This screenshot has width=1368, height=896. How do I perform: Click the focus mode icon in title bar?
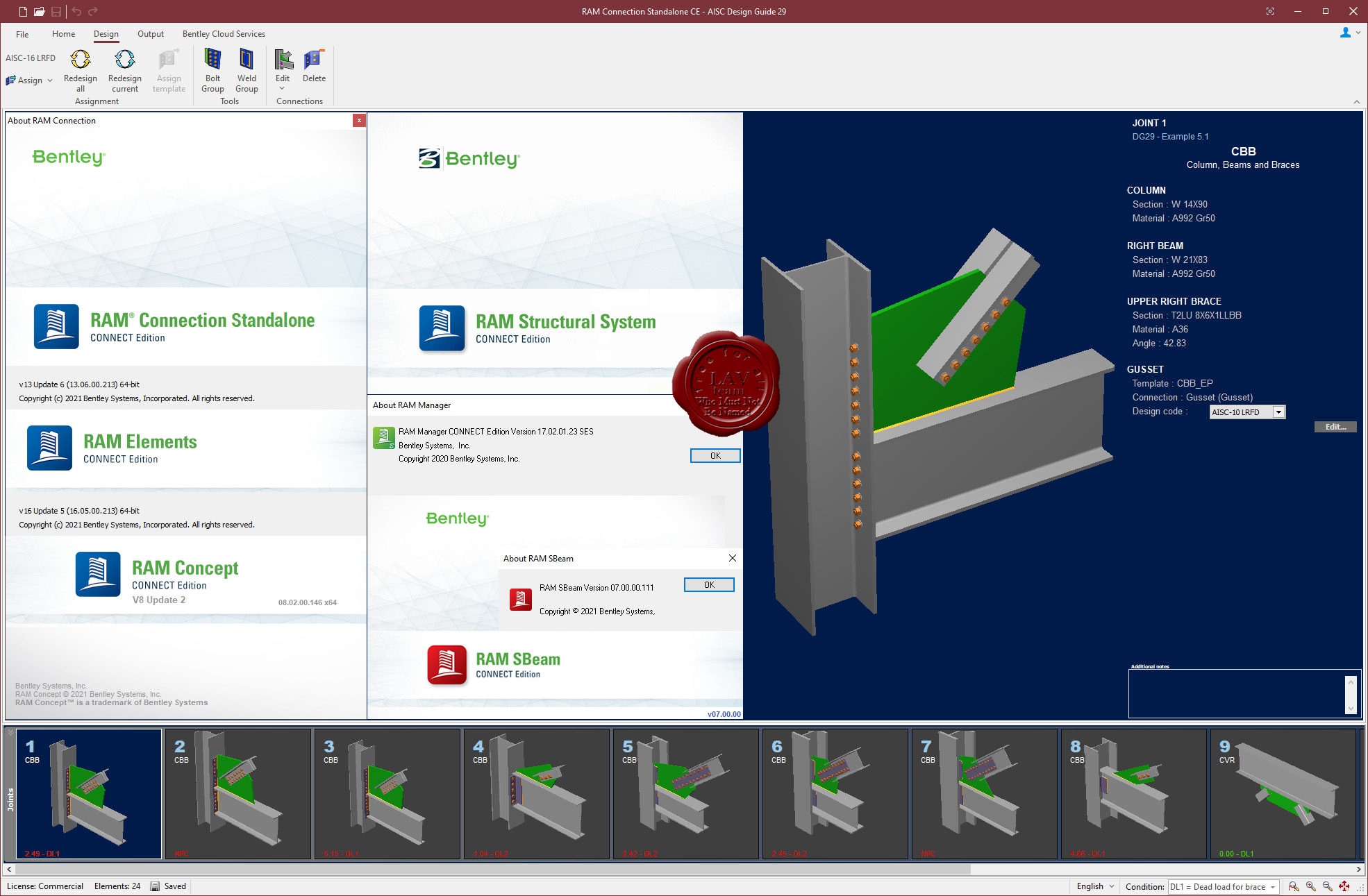pos(1270,11)
